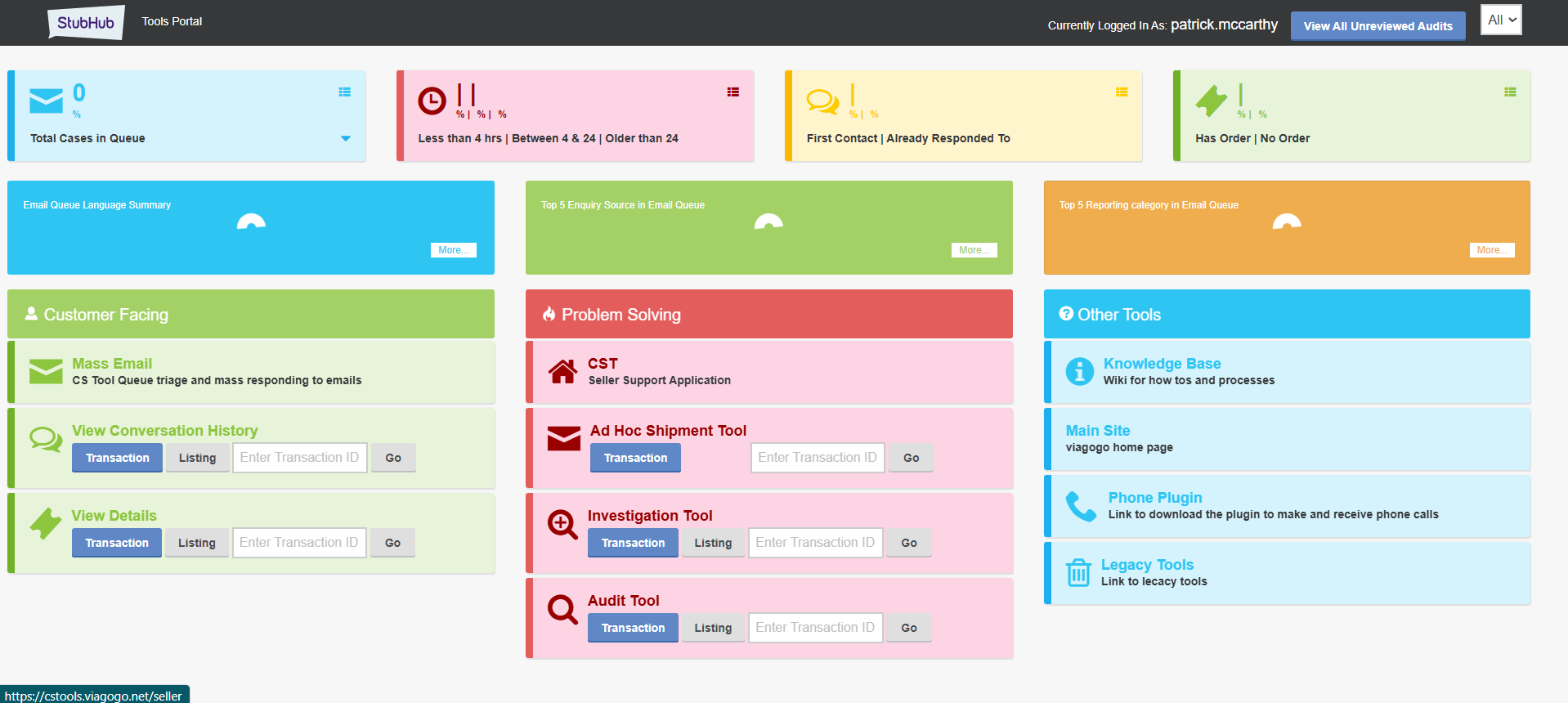
Task: Click the Knowledge Base info icon
Action: 1079,371
